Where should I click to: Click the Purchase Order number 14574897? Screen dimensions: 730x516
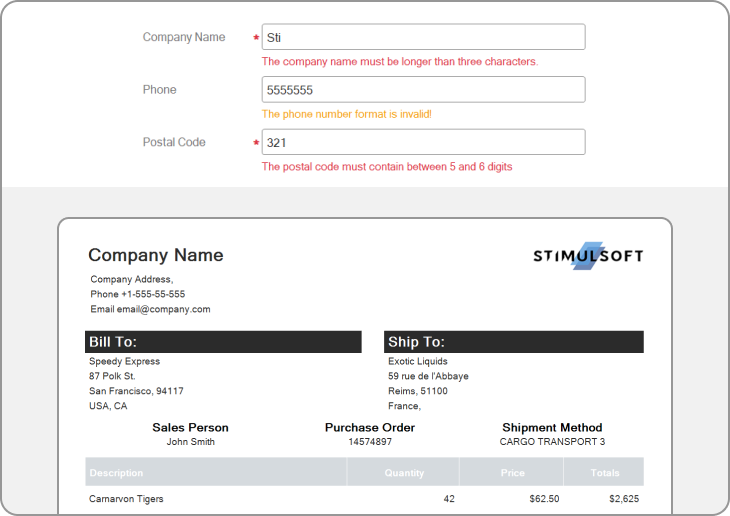click(370, 442)
